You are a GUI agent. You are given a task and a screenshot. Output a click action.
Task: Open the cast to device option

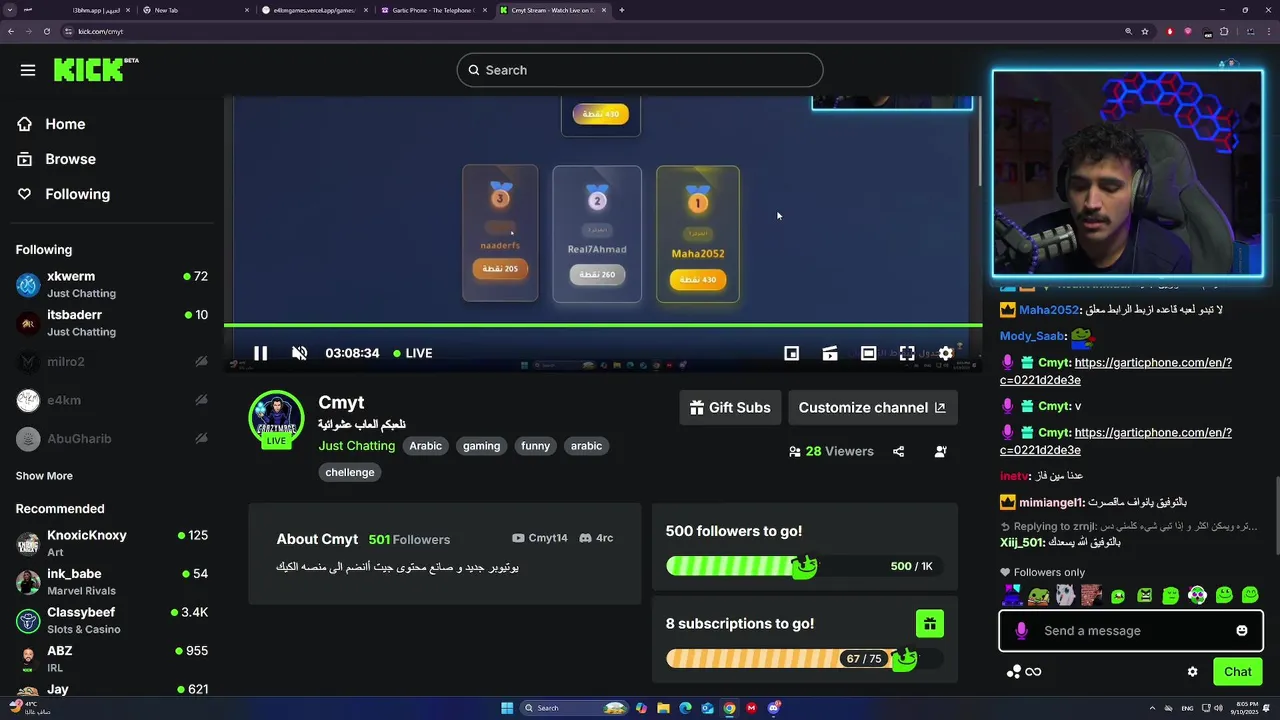tap(830, 353)
